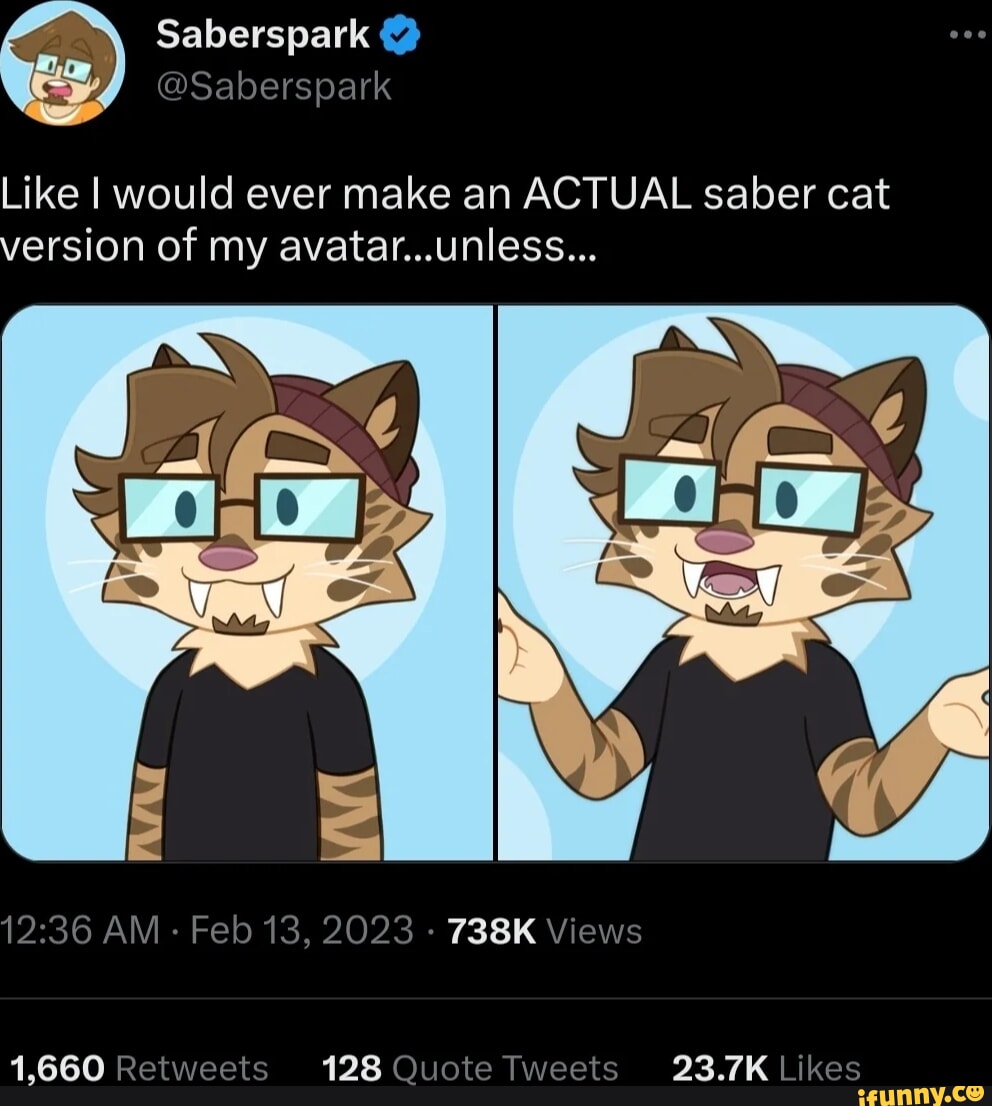This screenshot has height=1106, width=992.
Task: Click the verified badge next to Saberspark
Action: click(x=399, y=32)
